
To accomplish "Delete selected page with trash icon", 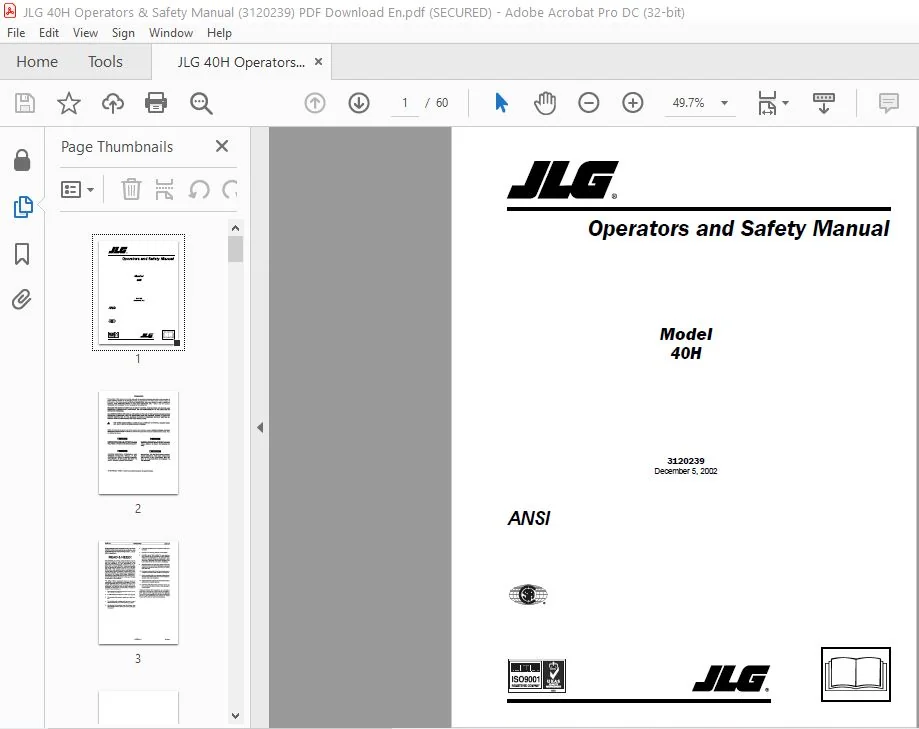I will click(131, 189).
